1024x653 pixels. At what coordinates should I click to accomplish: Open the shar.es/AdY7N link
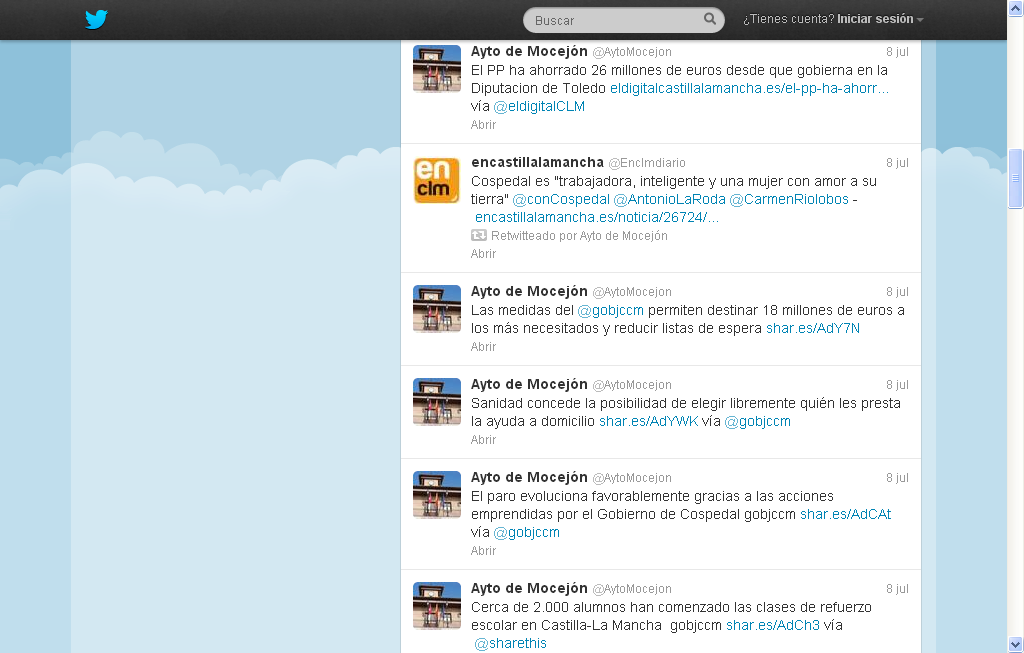point(812,328)
